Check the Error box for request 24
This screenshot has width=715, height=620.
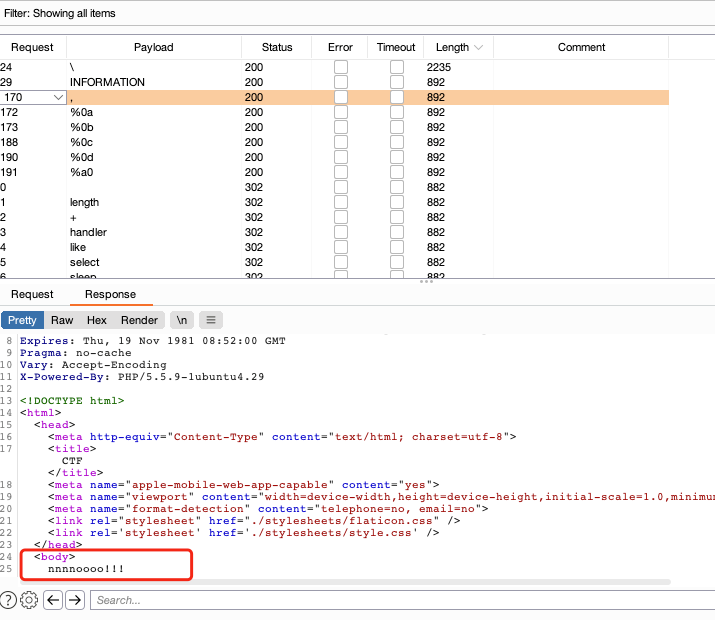(x=341, y=67)
